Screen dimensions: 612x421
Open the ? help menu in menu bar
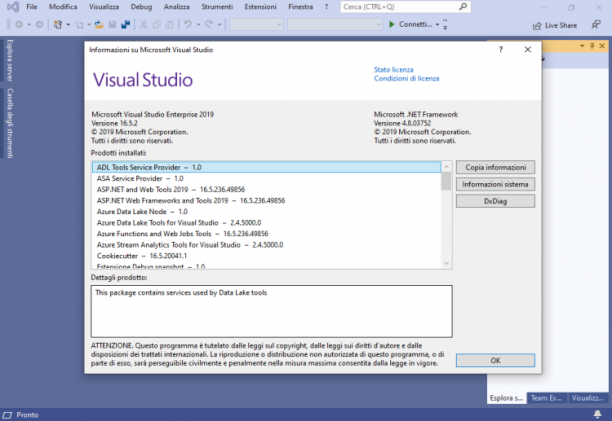[x=326, y=7]
